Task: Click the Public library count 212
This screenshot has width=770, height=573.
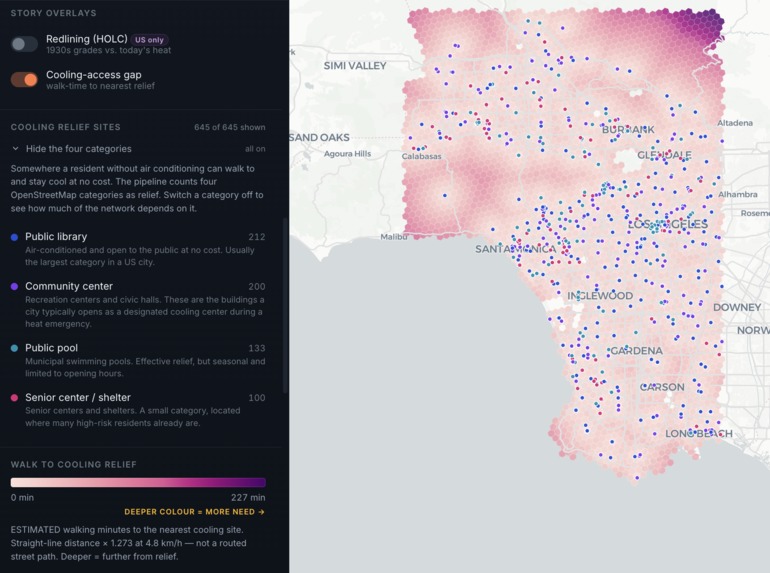Action: (257, 237)
